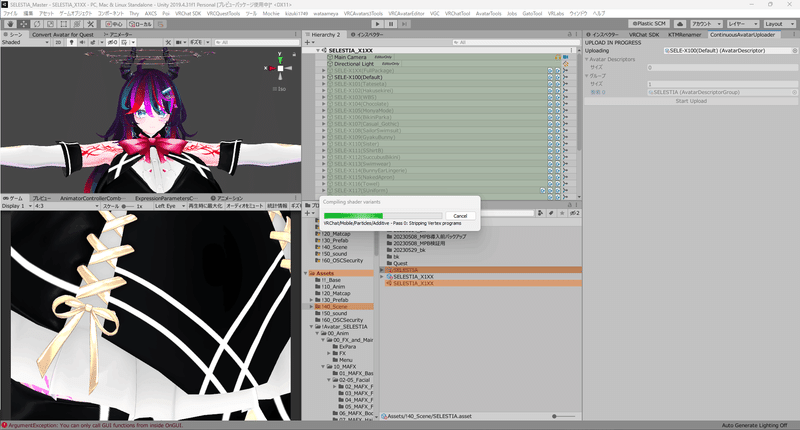This screenshot has height=430, width=800.
Task: Open custom editor tools wrench icon
Action: [90, 24]
